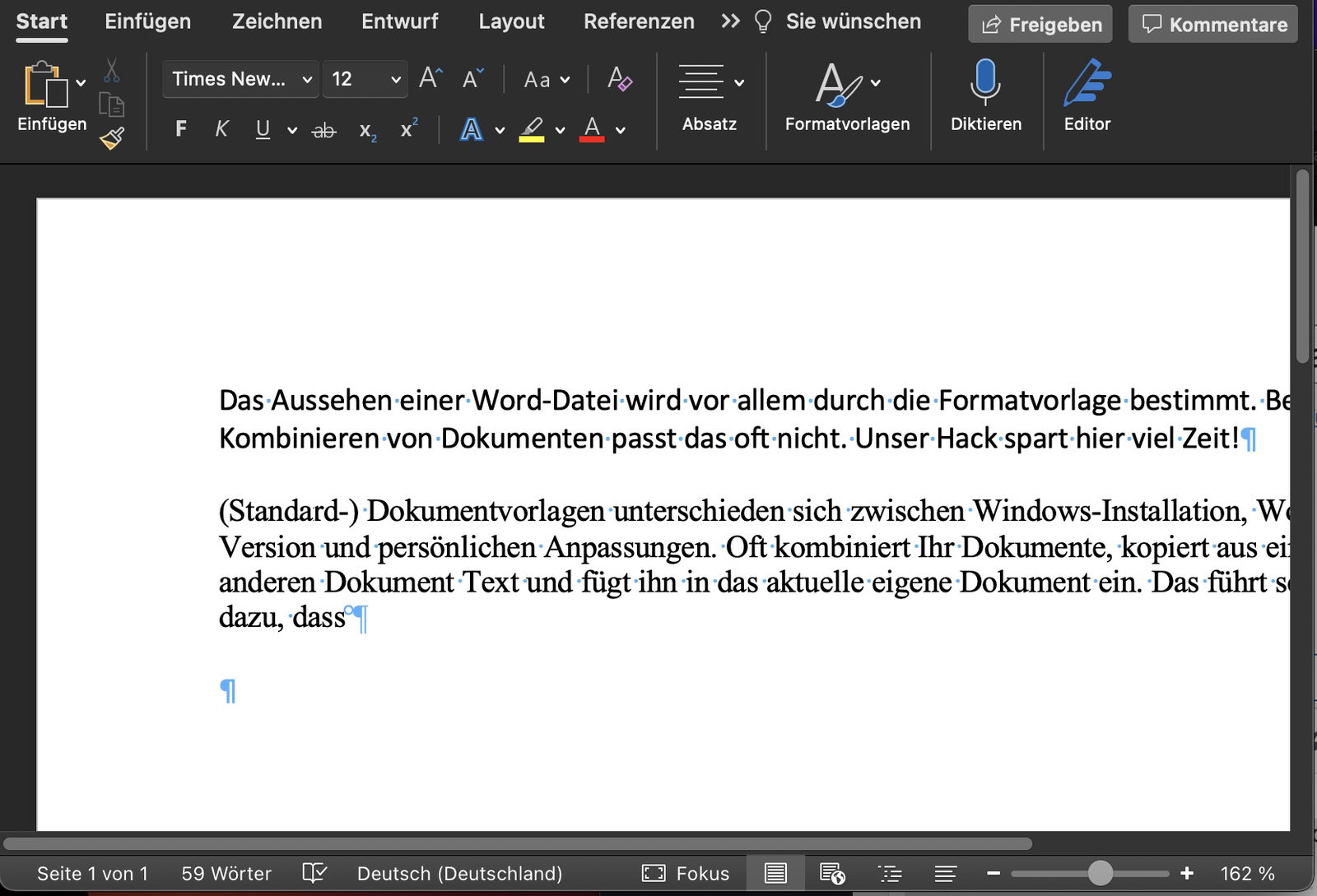Click the Fokus mode icon
1317x896 pixels.
[654, 873]
